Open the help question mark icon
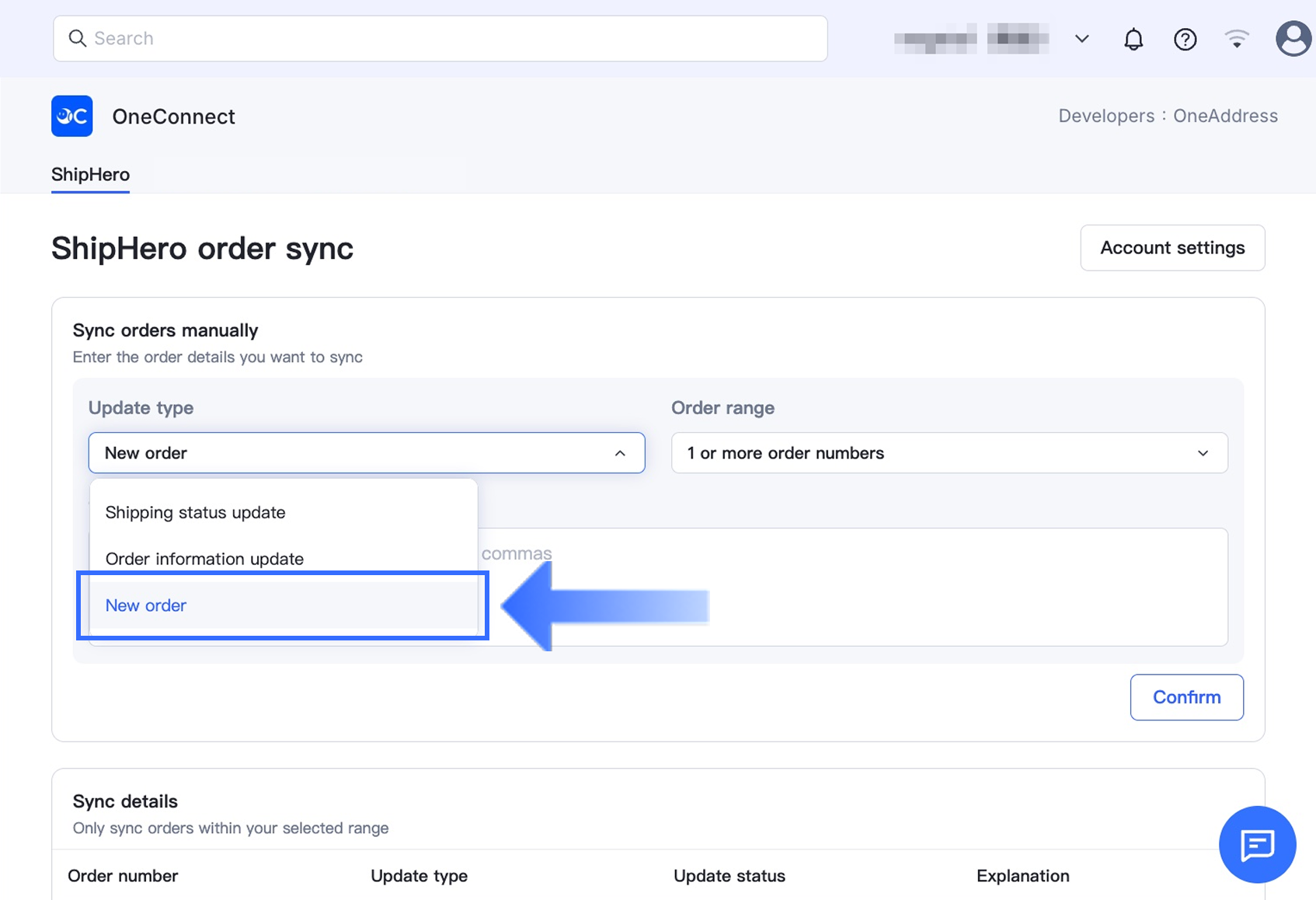The width and height of the screenshot is (1316, 900). point(1185,39)
